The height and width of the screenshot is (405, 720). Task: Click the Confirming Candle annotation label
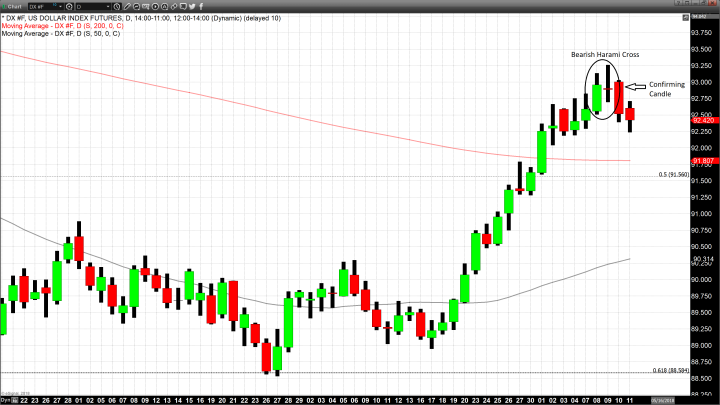[665, 91]
